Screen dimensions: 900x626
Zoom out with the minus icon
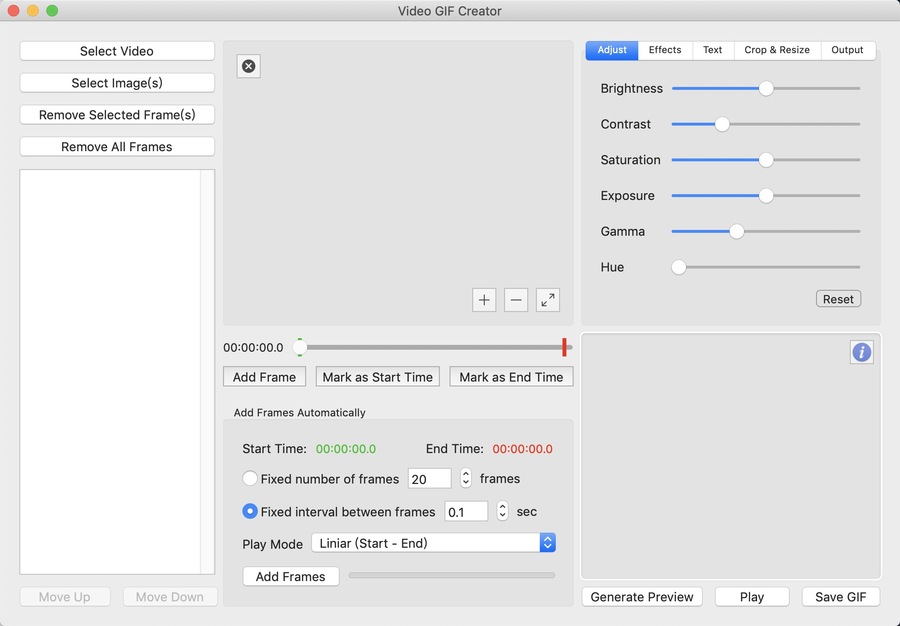(x=516, y=300)
